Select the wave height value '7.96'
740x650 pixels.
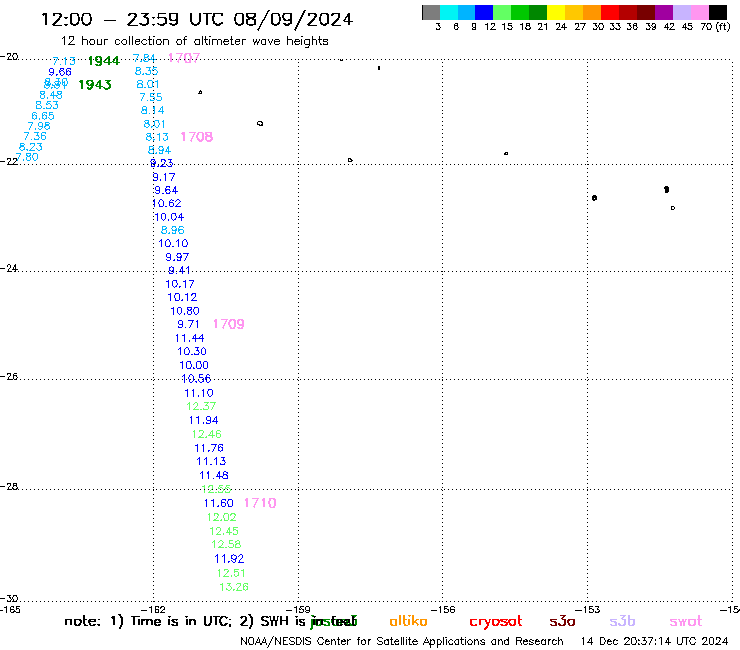click(x=39, y=126)
